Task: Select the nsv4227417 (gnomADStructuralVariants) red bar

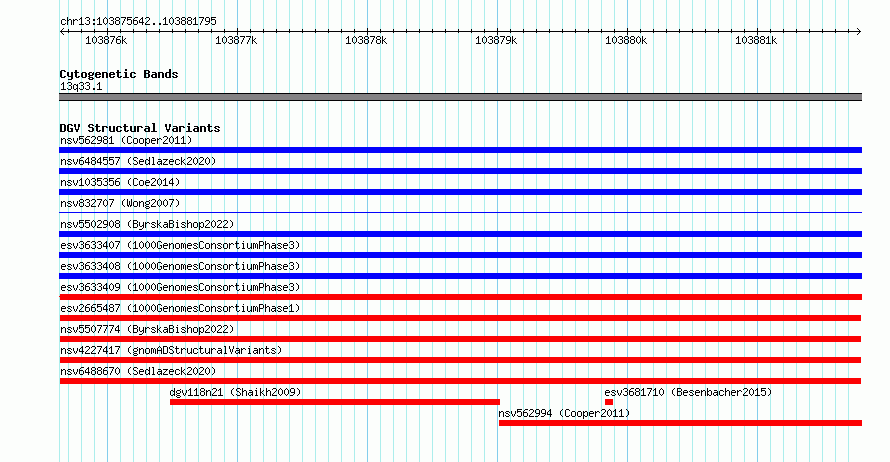Action: point(460,360)
